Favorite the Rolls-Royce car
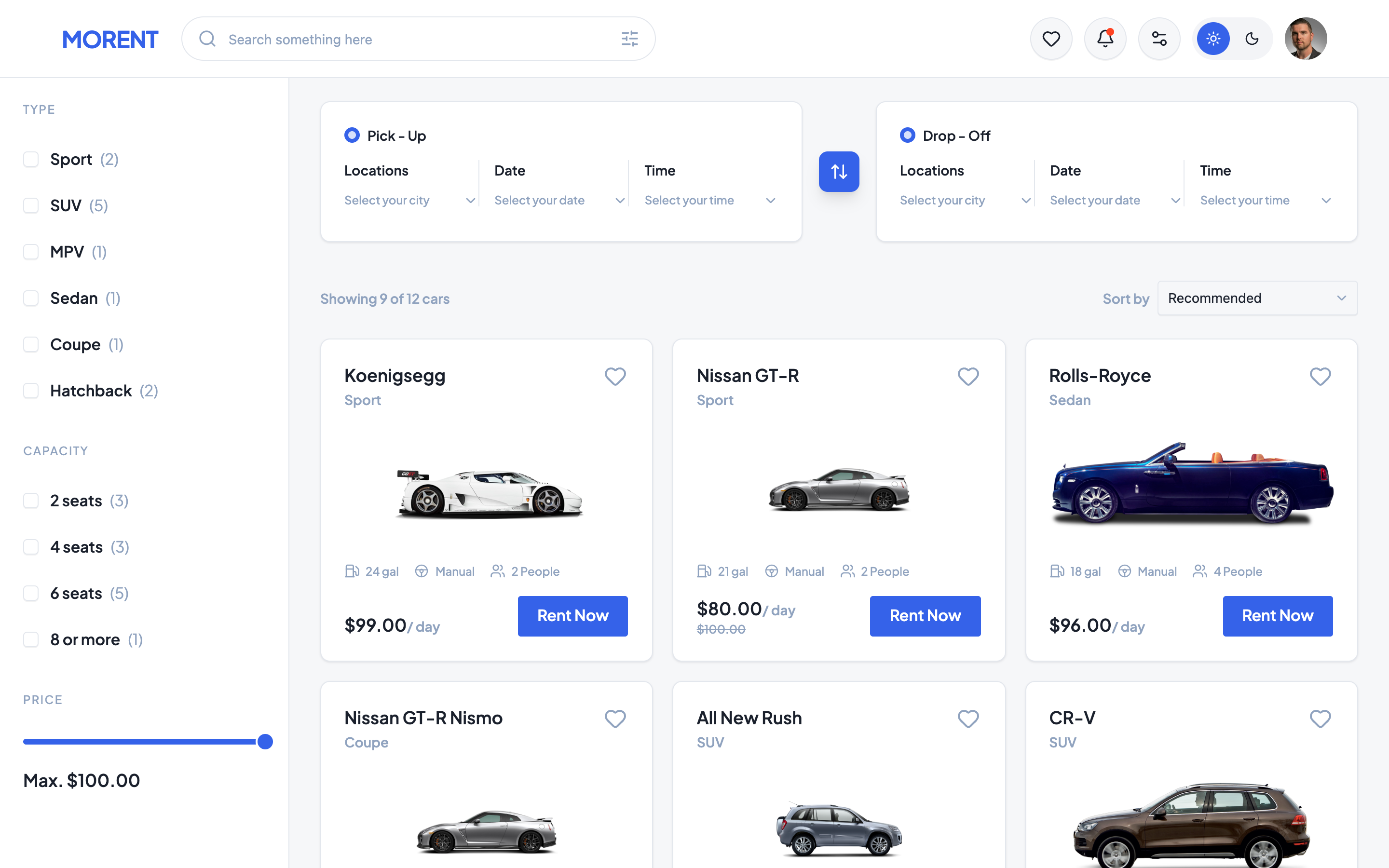Screen dimensions: 1389x868 [x=1320, y=377]
